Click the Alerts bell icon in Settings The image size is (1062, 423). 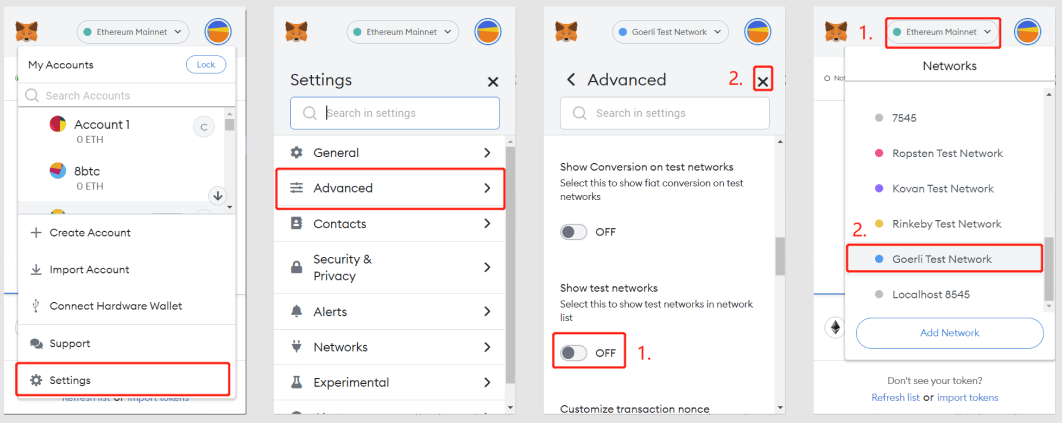tap(297, 311)
